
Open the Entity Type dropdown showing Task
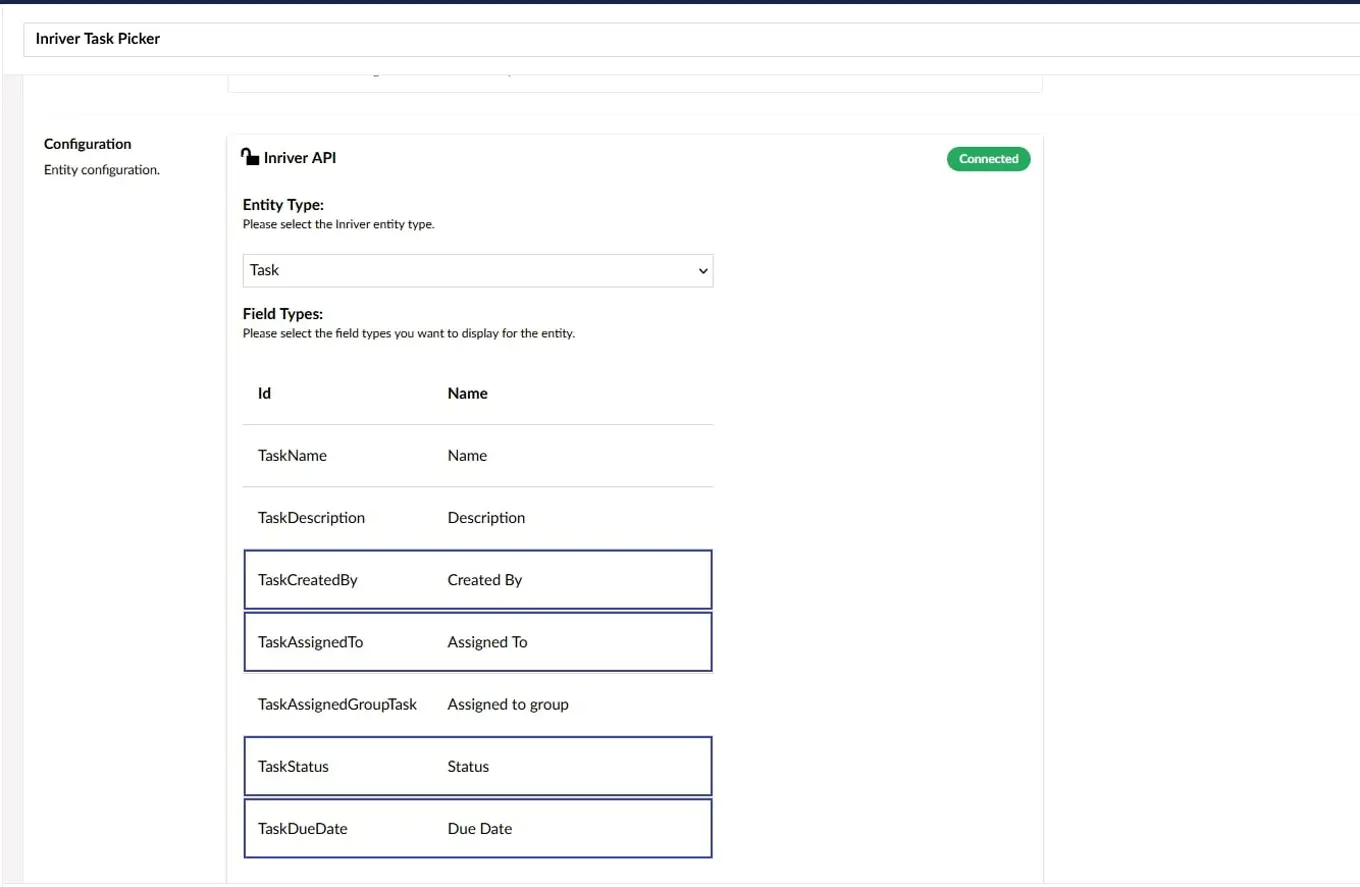point(478,270)
